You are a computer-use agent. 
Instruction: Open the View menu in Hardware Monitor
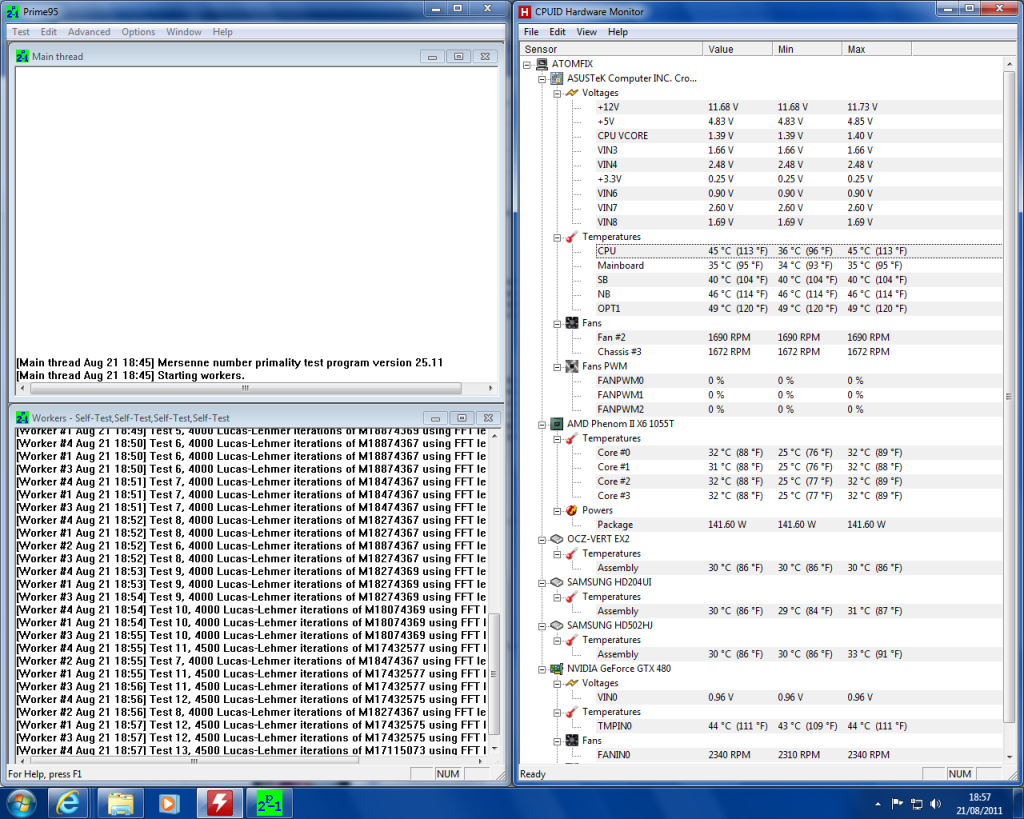point(586,32)
